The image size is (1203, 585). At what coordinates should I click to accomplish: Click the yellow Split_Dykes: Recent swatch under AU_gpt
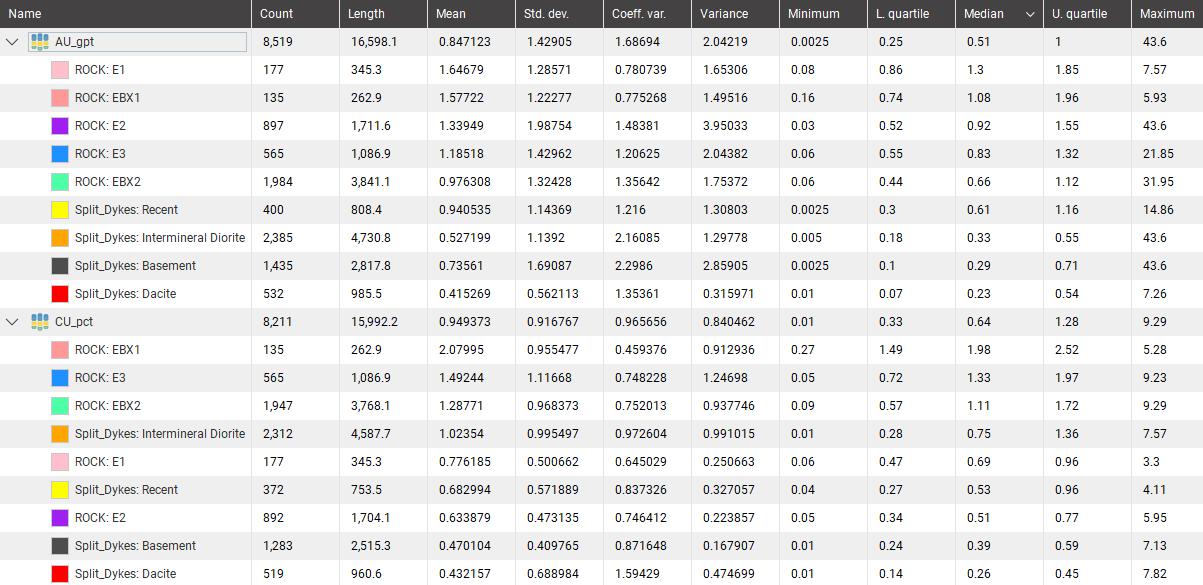pyautogui.click(x=58, y=210)
